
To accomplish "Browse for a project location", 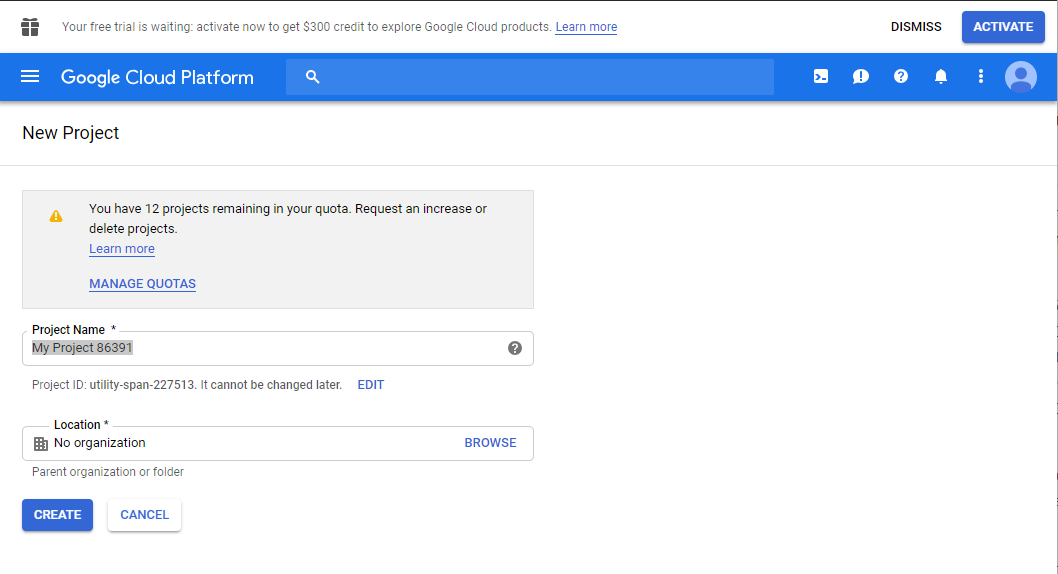I will pos(490,443).
